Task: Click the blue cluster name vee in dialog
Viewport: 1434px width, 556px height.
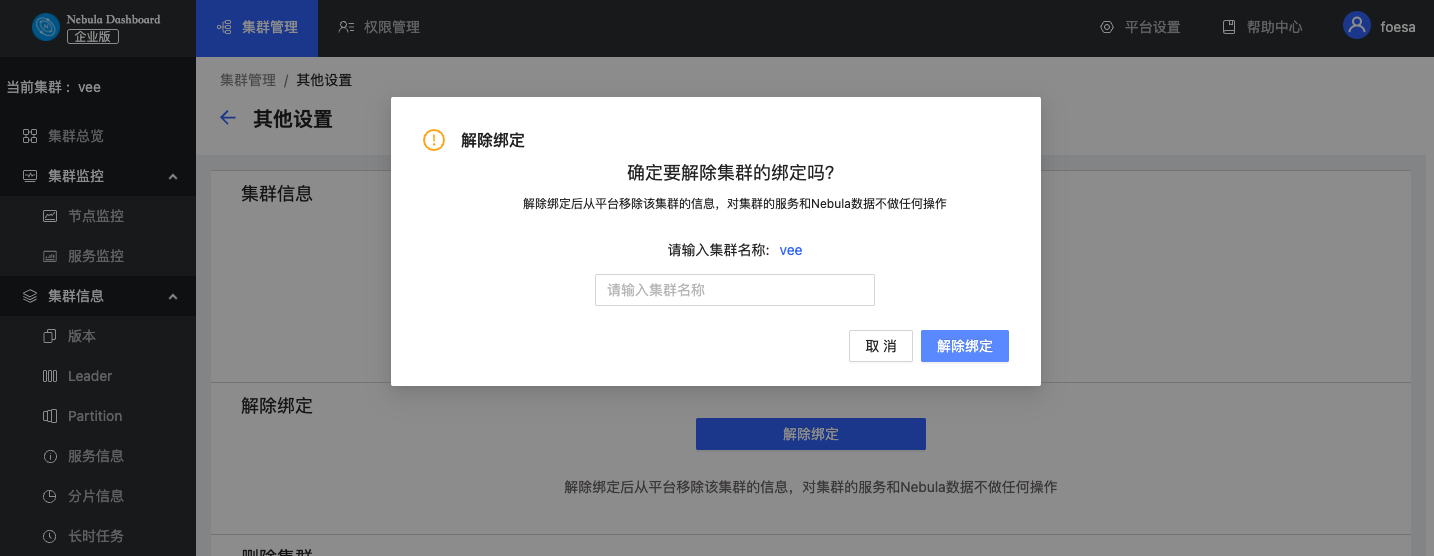Action: click(x=791, y=250)
